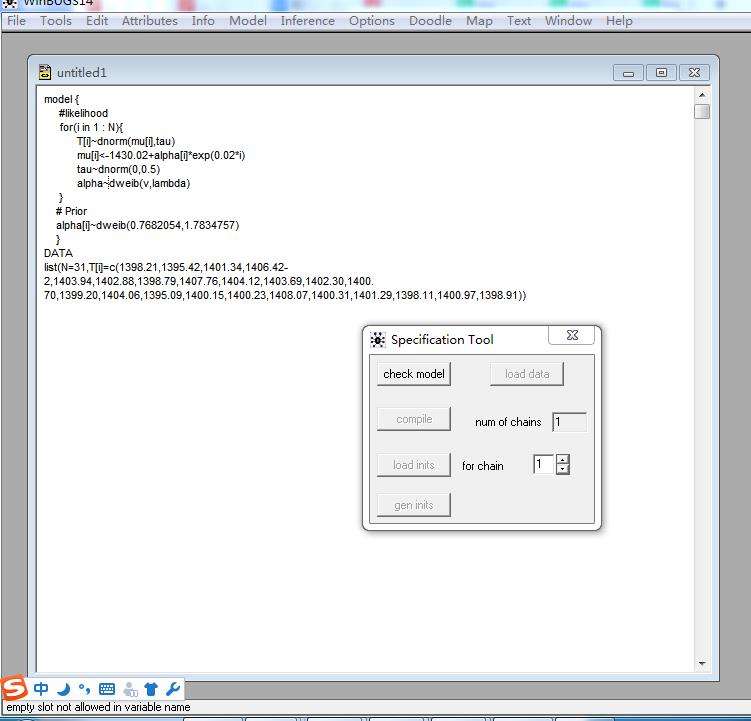Click the status message 'empty slot not allowed'

(98, 707)
